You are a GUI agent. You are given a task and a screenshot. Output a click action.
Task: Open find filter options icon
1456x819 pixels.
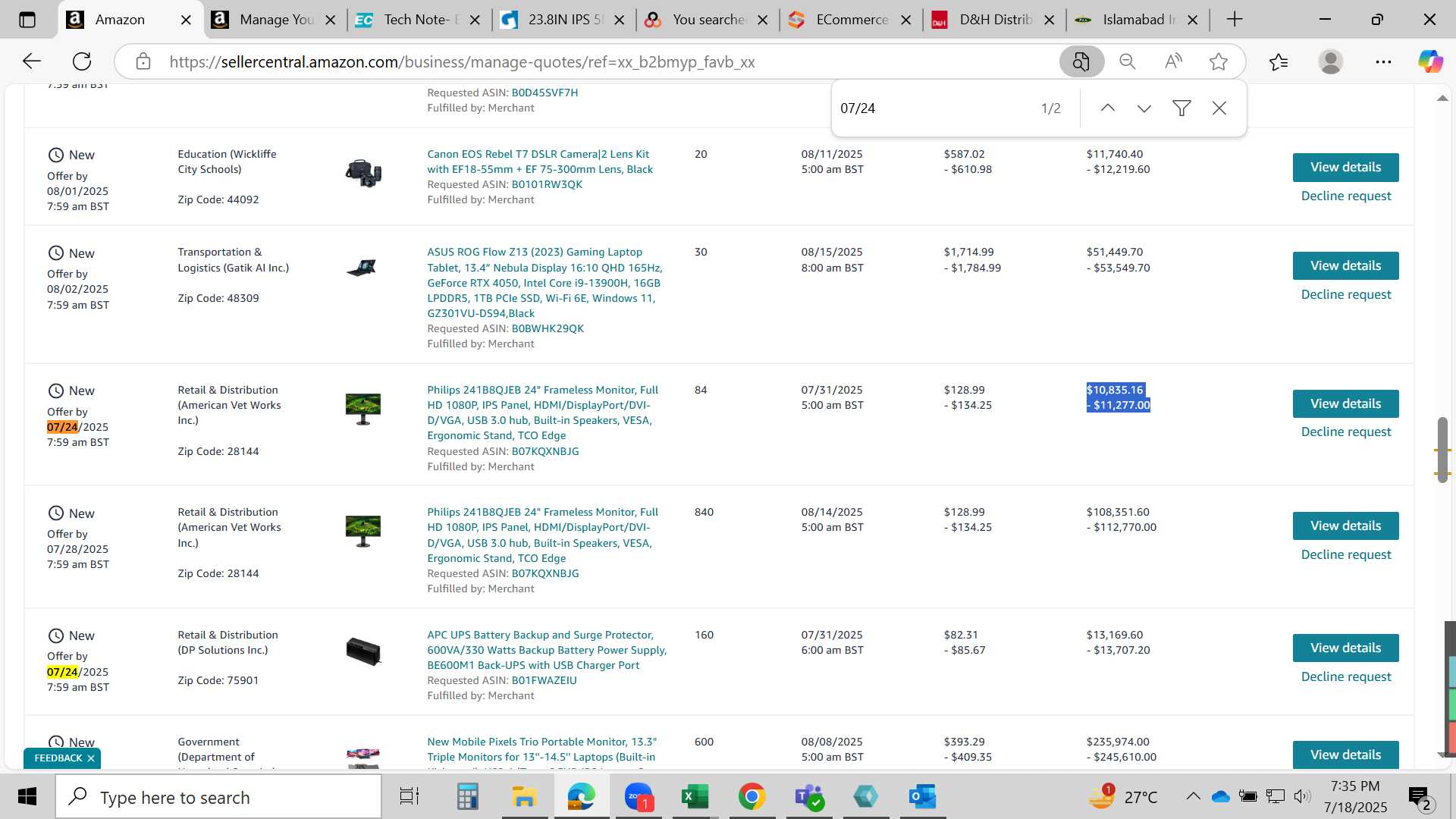tap(1181, 108)
